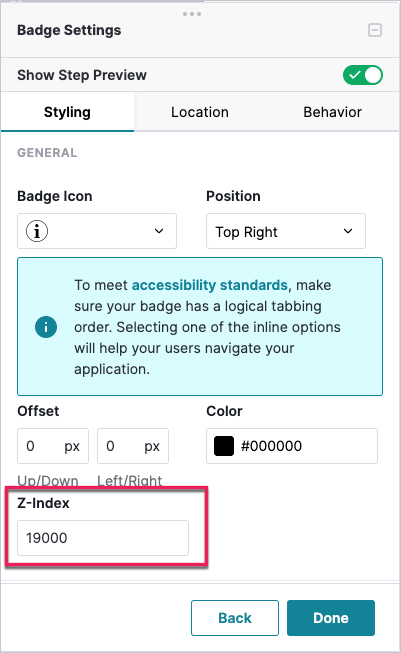Select the Styling tab

[x=67, y=112]
